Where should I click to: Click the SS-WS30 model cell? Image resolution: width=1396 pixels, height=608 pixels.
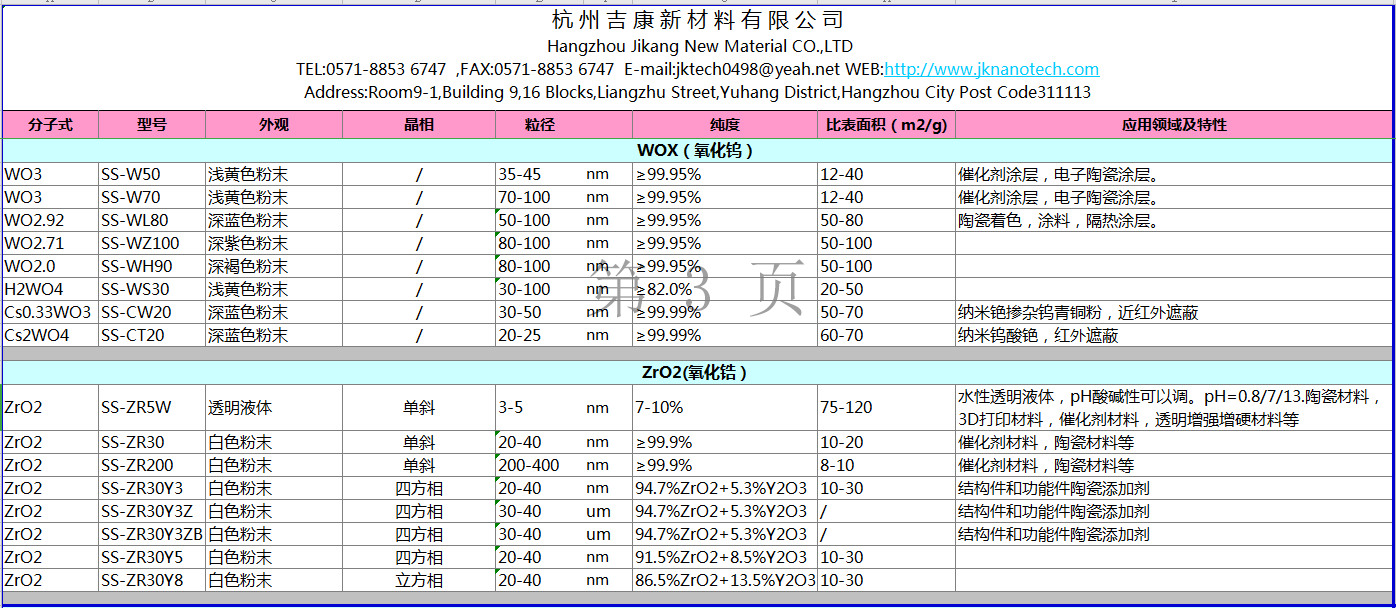pyautogui.click(x=152, y=289)
